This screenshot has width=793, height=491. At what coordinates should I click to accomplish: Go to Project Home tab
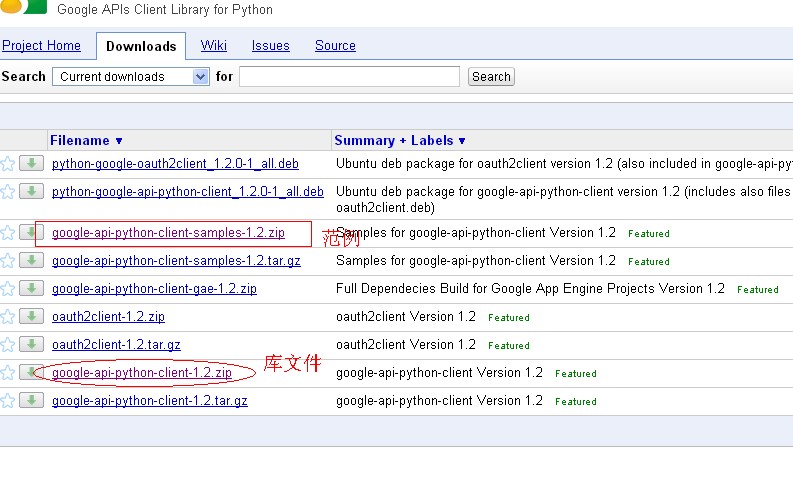tap(41, 46)
